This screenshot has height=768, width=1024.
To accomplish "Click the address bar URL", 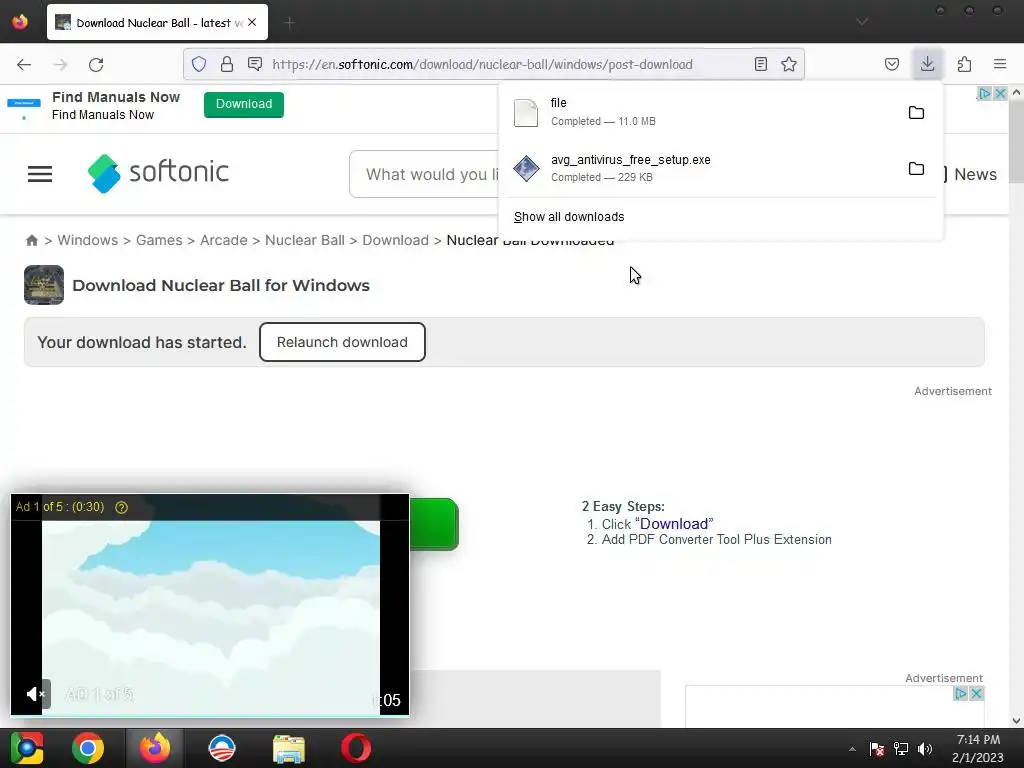I will (482, 64).
